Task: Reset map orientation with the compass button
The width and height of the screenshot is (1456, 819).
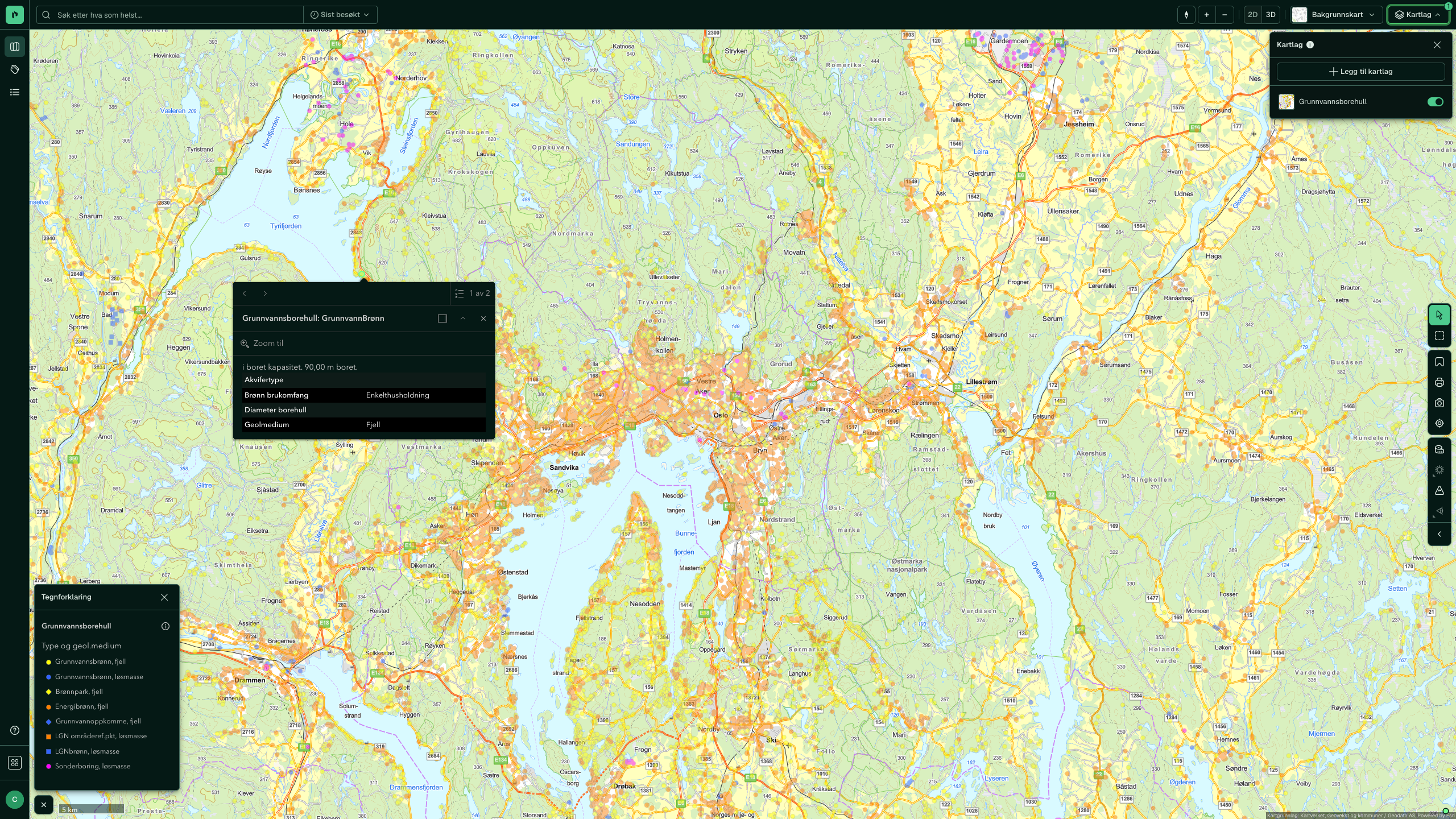Action: click(x=1186, y=15)
